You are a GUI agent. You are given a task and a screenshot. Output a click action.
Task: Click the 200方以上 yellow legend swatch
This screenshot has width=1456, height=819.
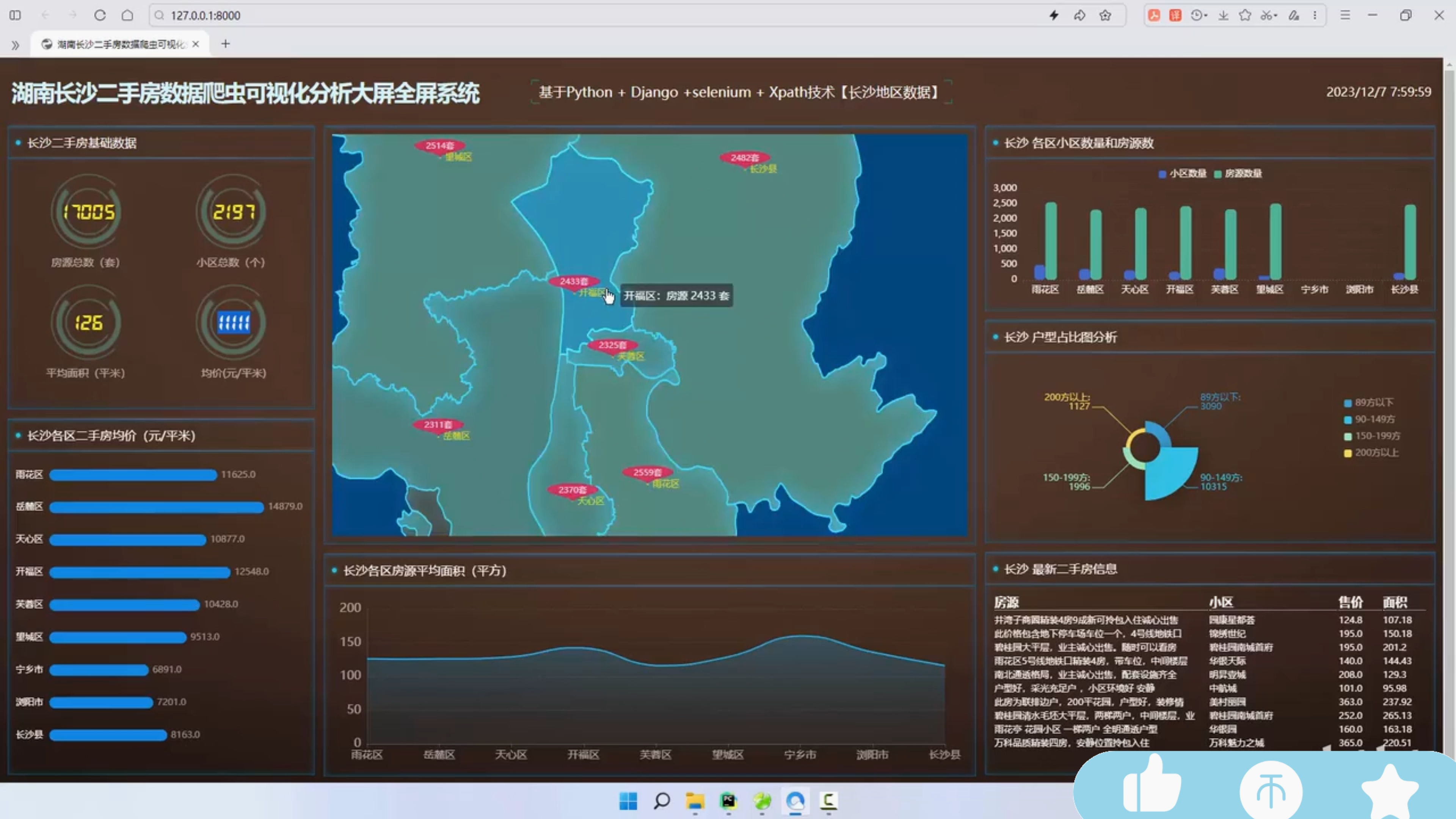[1348, 453]
